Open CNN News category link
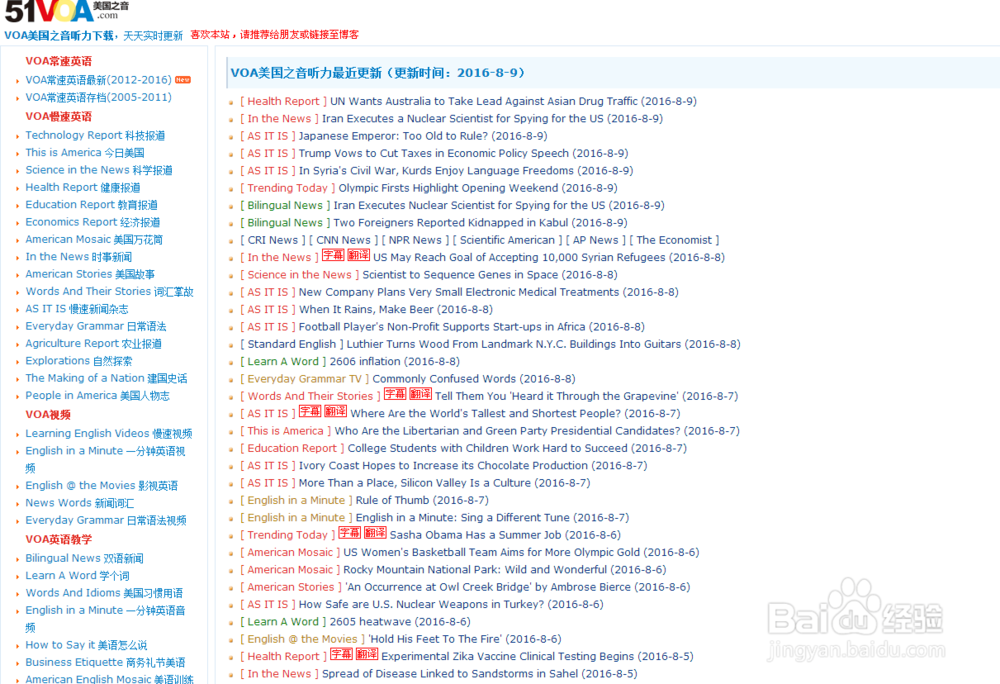Viewport: 1000px width, 684px height. point(343,240)
